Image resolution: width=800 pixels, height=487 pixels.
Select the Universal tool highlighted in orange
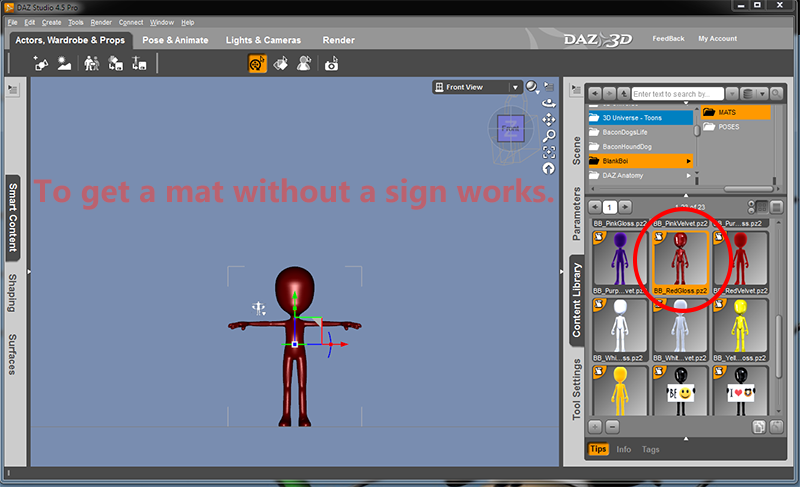click(x=258, y=64)
